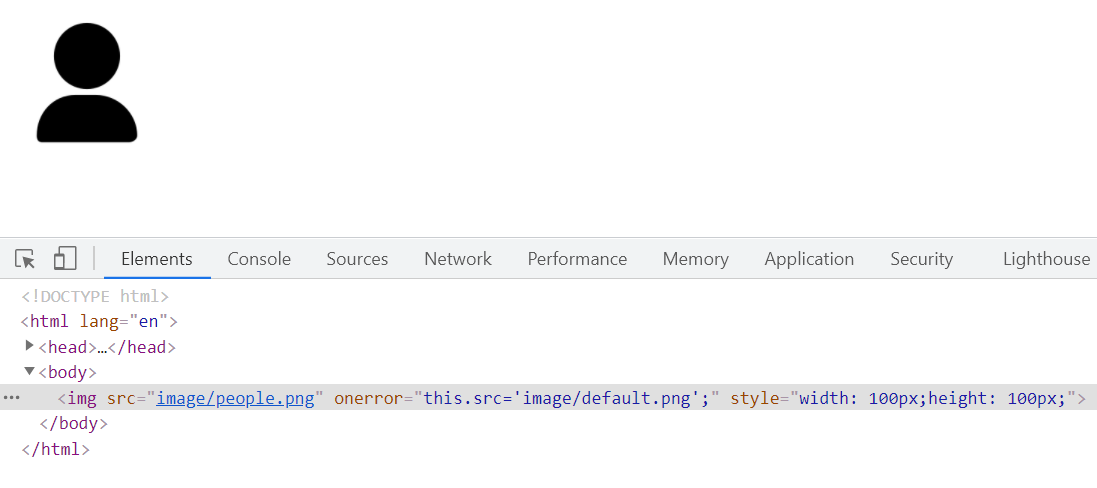
Task: Click the onerror attribute value text
Action: pyautogui.click(x=566, y=399)
